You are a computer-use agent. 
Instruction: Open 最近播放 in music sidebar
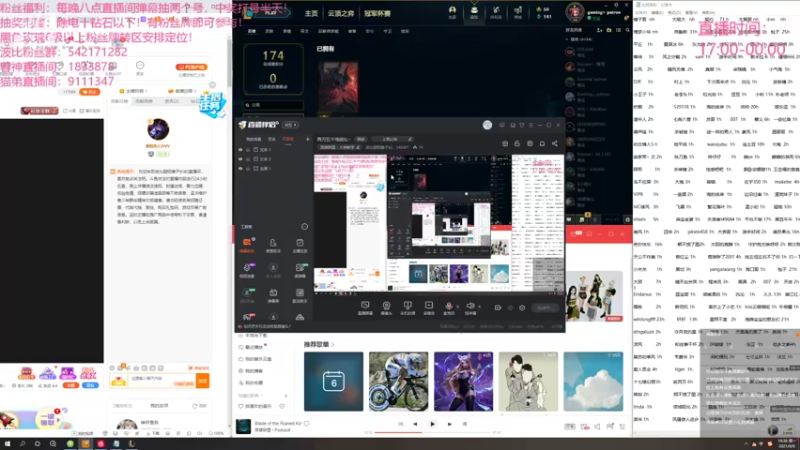pyautogui.click(x=254, y=347)
